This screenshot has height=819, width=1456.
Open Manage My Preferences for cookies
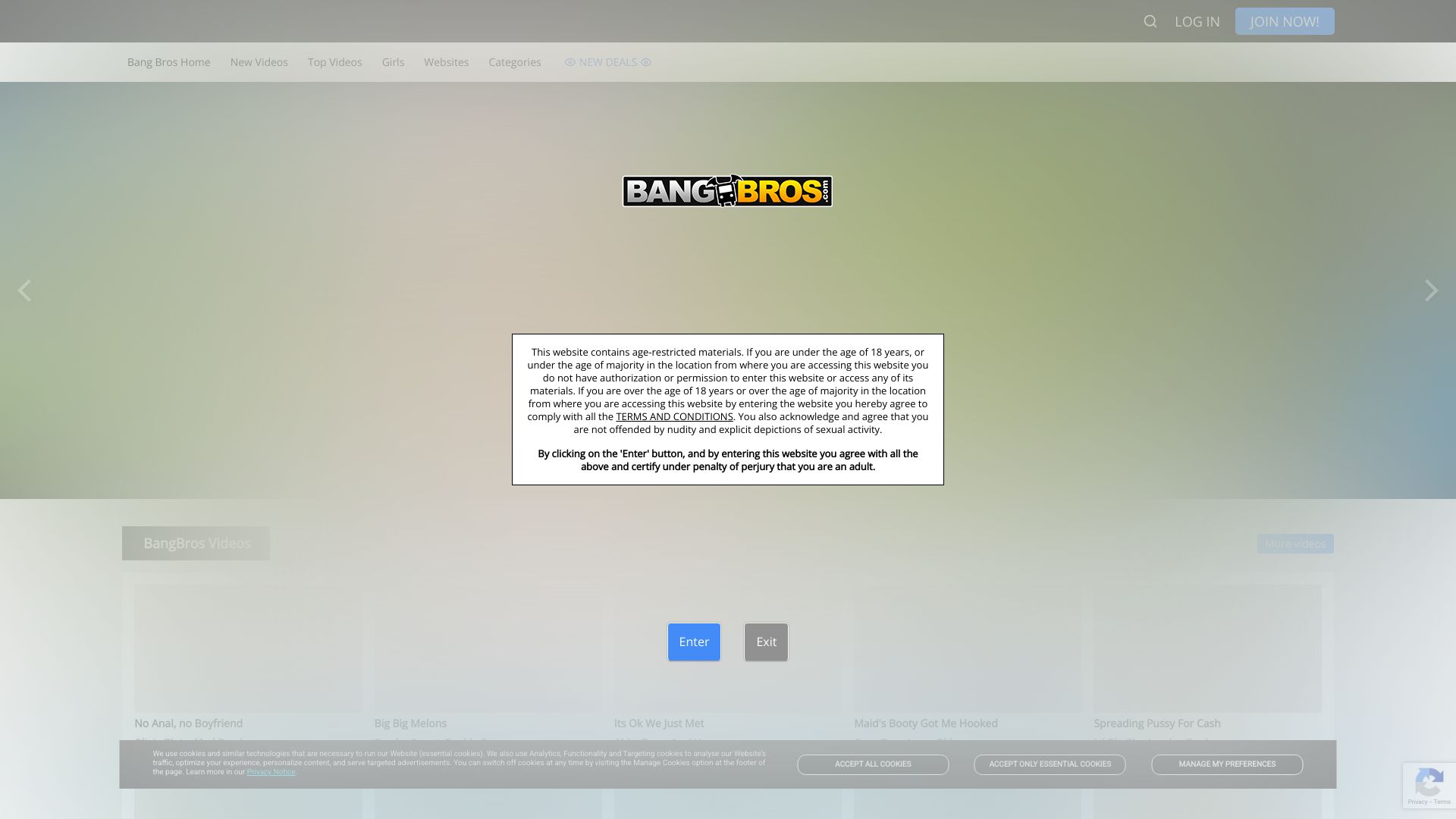click(x=1227, y=764)
